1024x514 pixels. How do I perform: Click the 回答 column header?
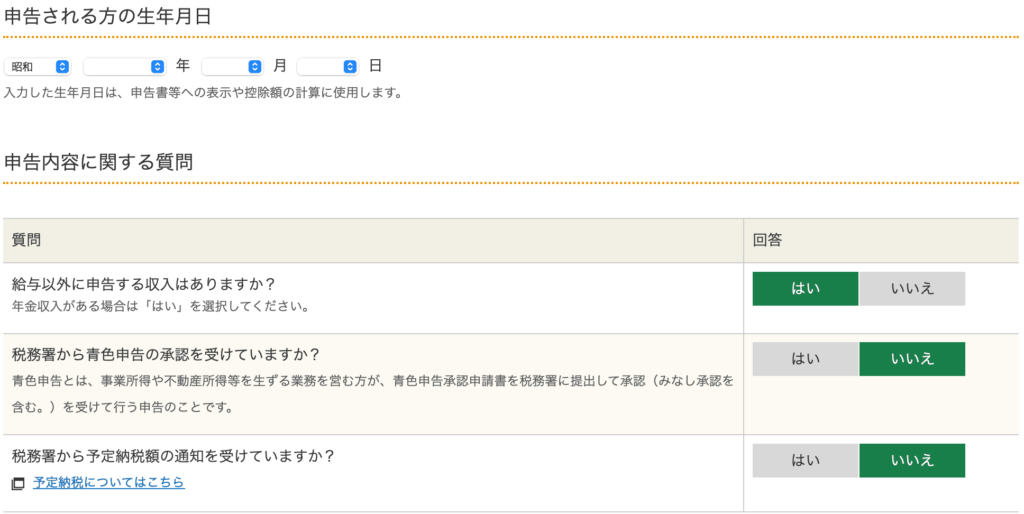click(x=767, y=240)
